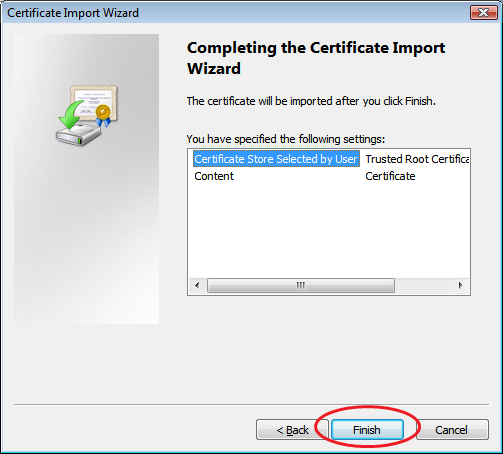503x454 pixels.
Task: Click the Certificate value next to Content
Action: pyautogui.click(x=390, y=176)
